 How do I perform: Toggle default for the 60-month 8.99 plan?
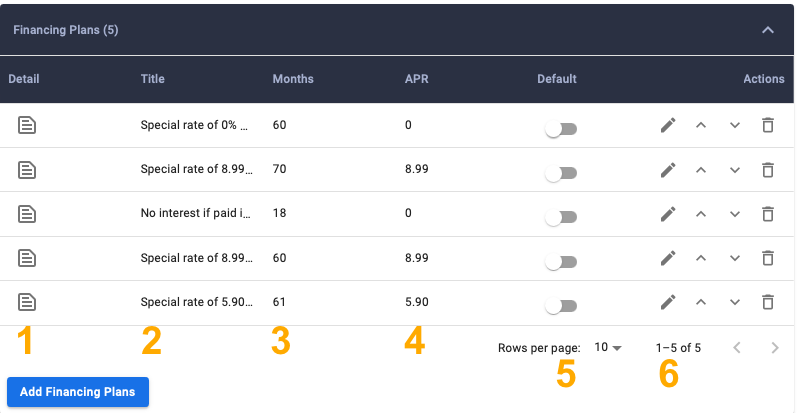click(560, 262)
